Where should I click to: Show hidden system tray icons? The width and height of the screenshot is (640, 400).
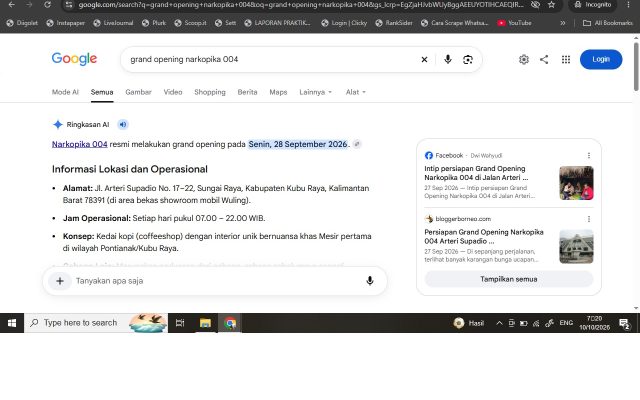(499, 323)
